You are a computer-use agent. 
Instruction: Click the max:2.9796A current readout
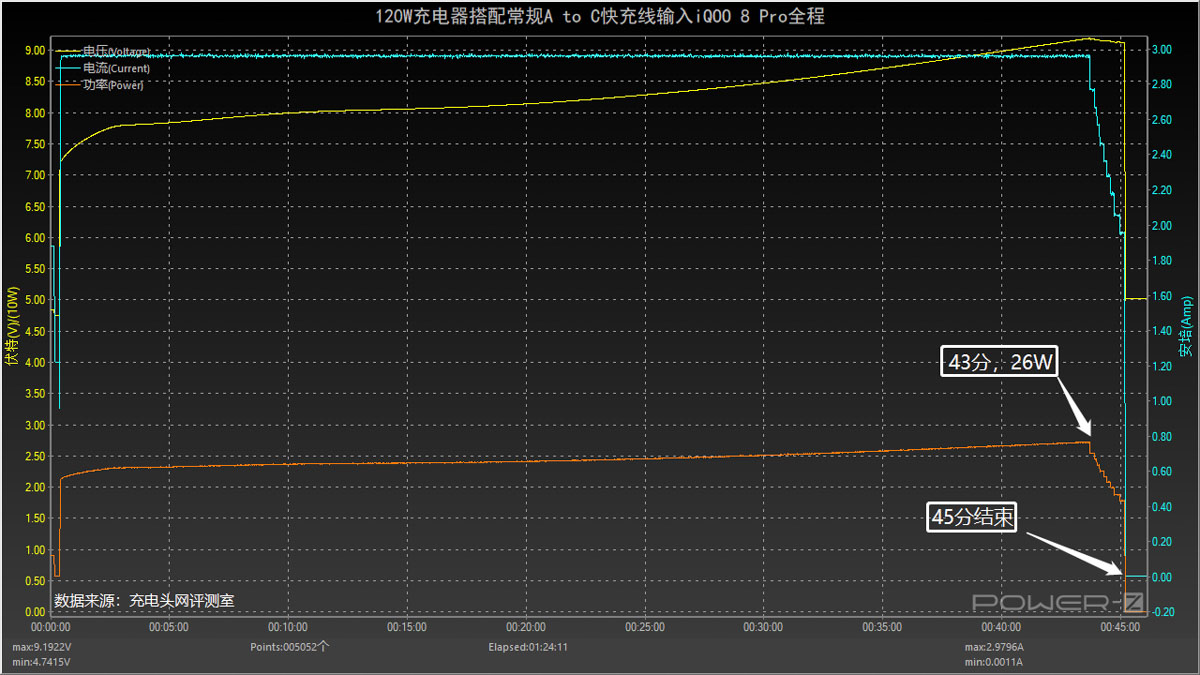tap(994, 647)
